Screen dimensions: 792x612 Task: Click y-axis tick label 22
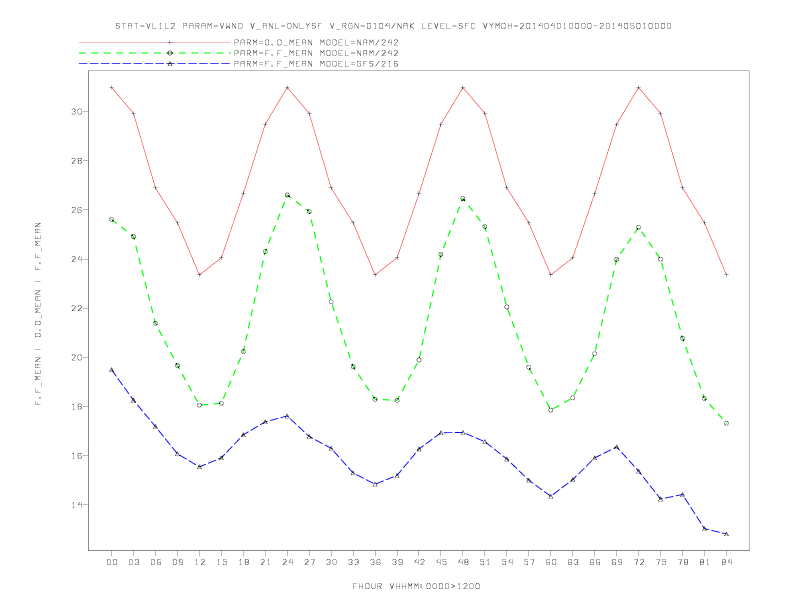click(77, 308)
